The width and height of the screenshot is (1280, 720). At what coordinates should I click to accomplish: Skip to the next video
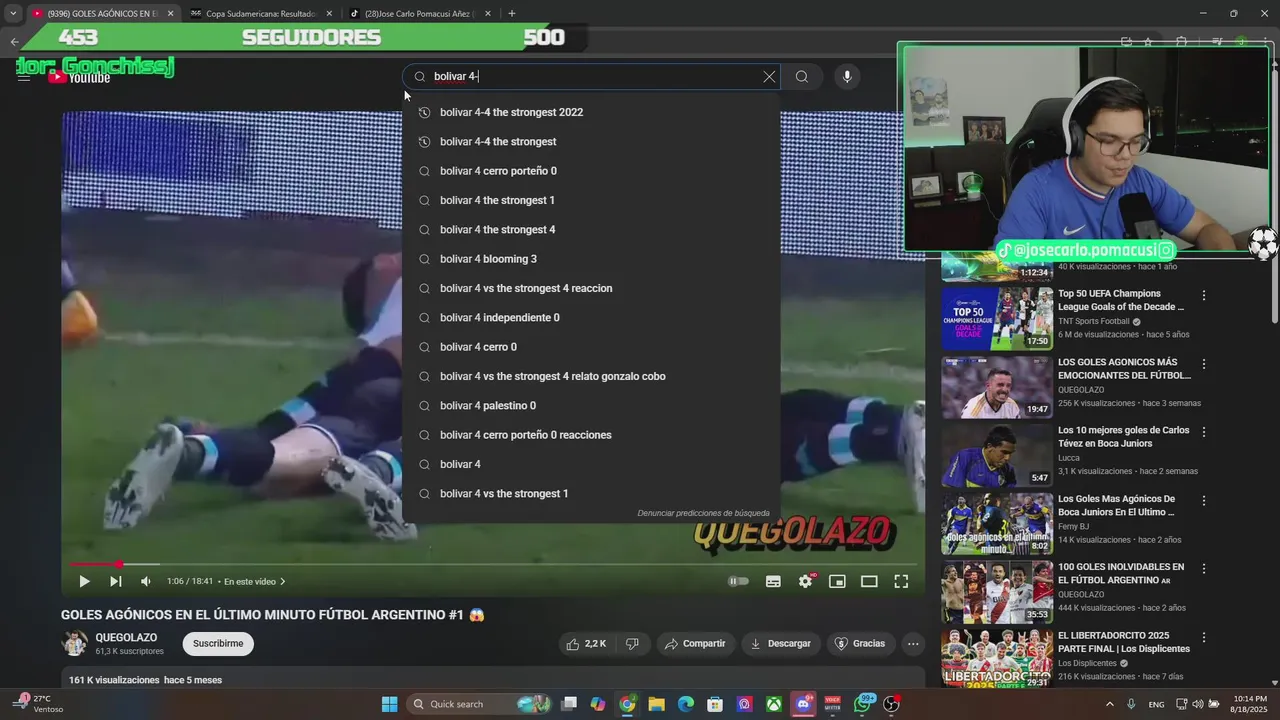coord(116,581)
